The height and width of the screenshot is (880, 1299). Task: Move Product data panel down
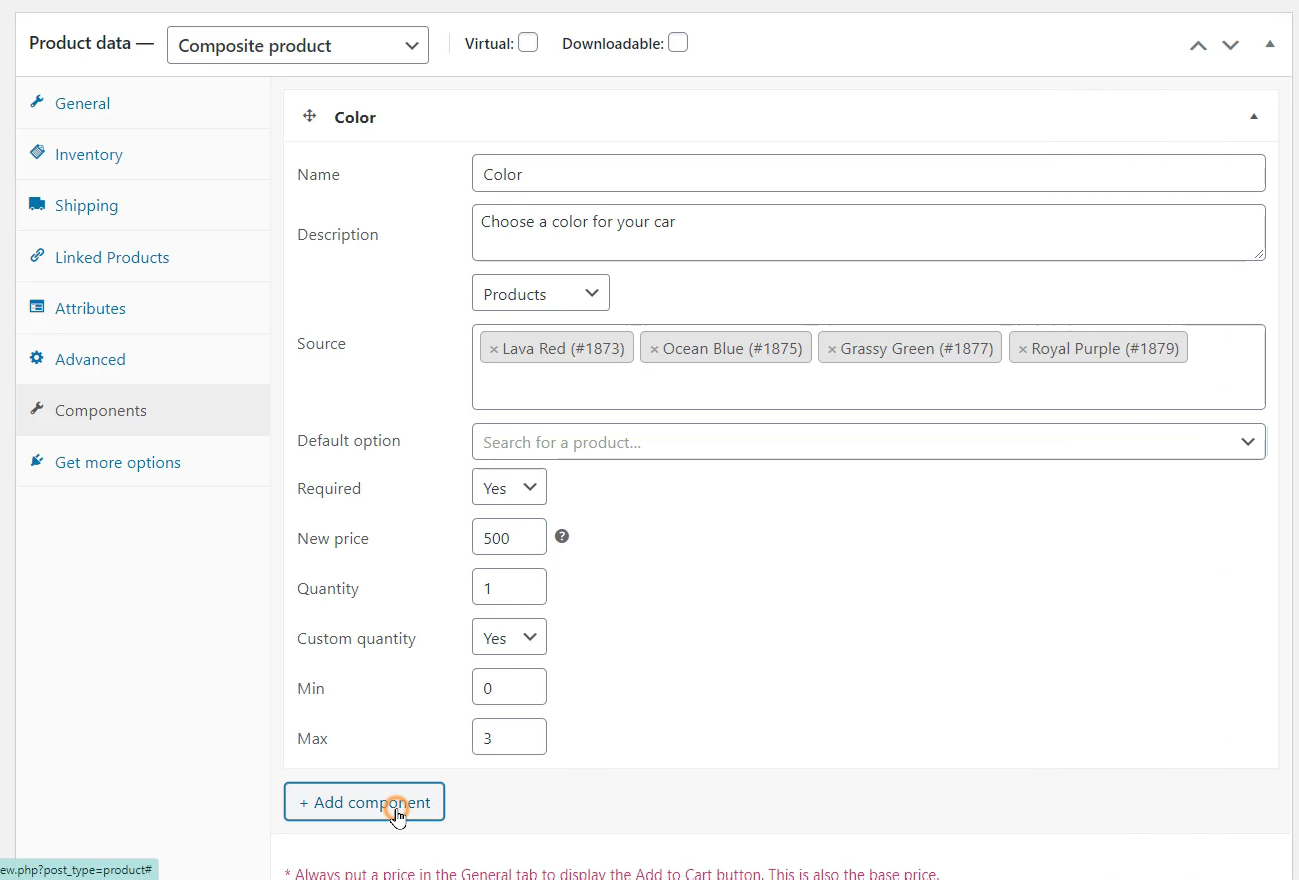[x=1231, y=45]
